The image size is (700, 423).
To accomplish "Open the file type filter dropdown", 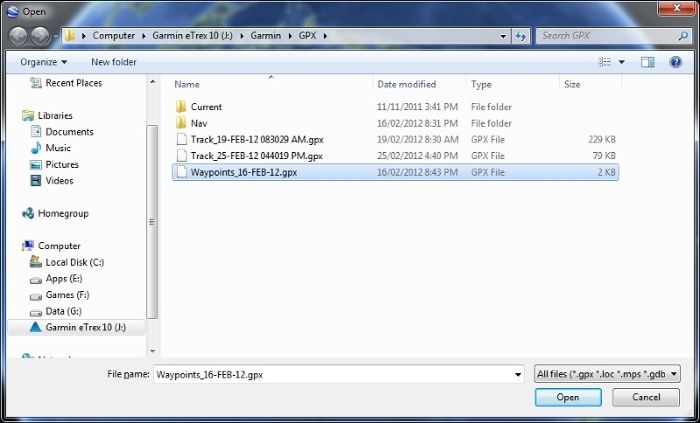I will (607, 374).
